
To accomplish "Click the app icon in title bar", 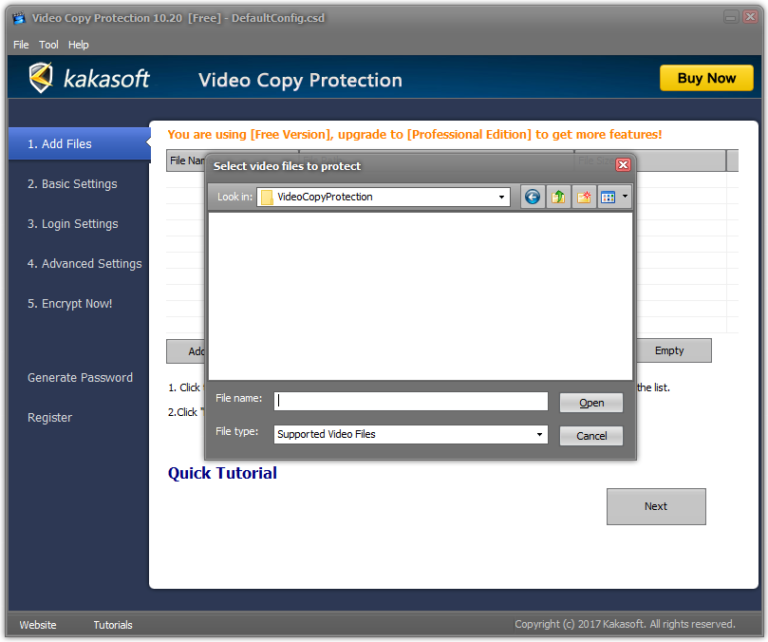I will click(19, 18).
